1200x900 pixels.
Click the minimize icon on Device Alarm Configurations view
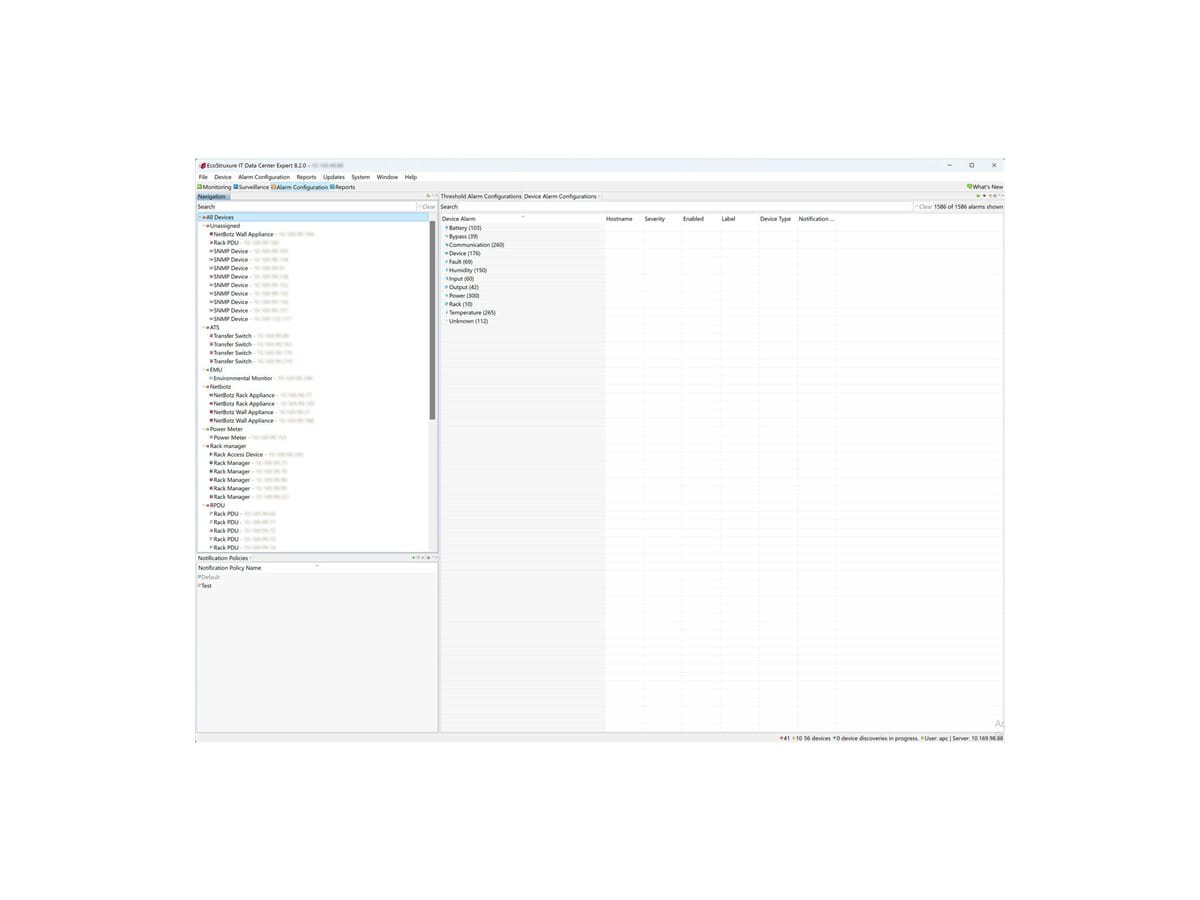(x=1001, y=196)
